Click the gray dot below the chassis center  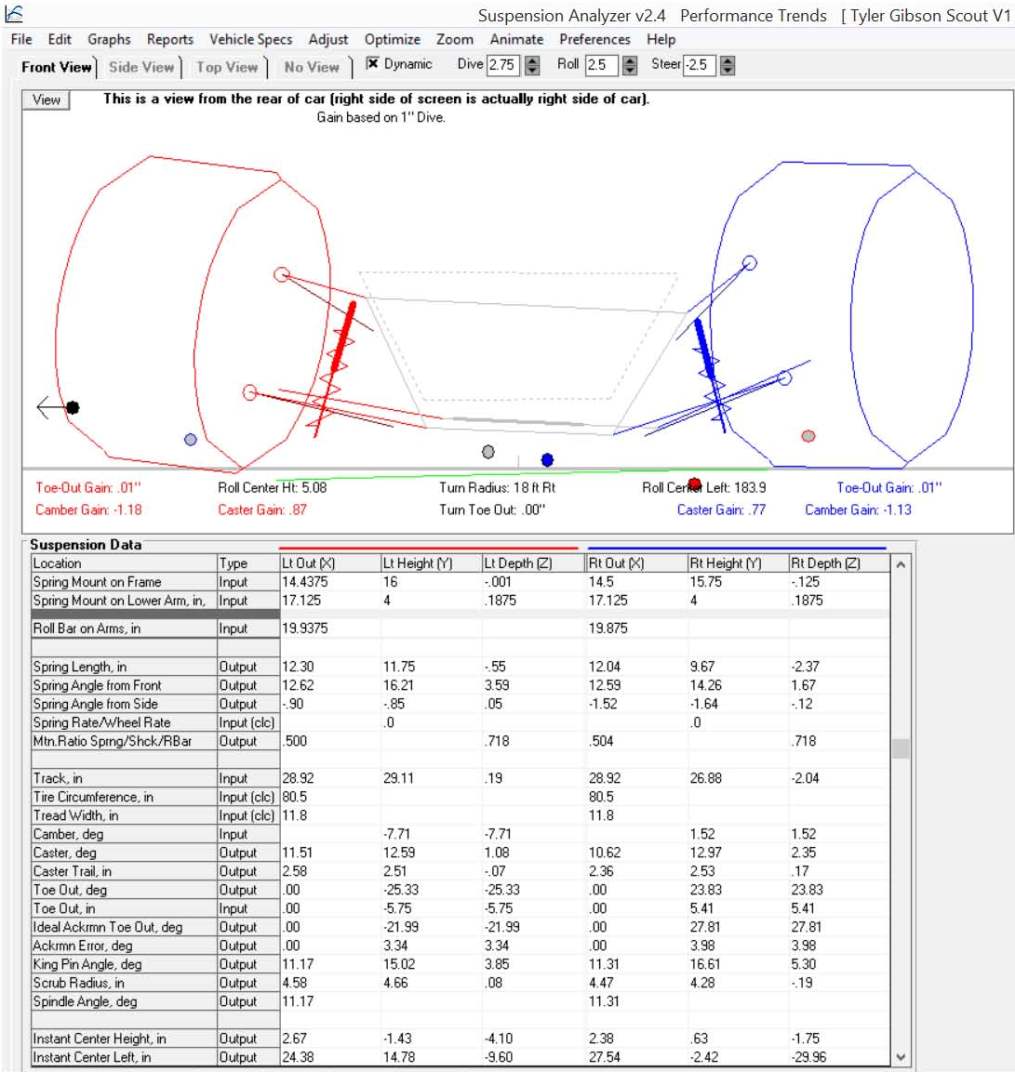pos(488,451)
